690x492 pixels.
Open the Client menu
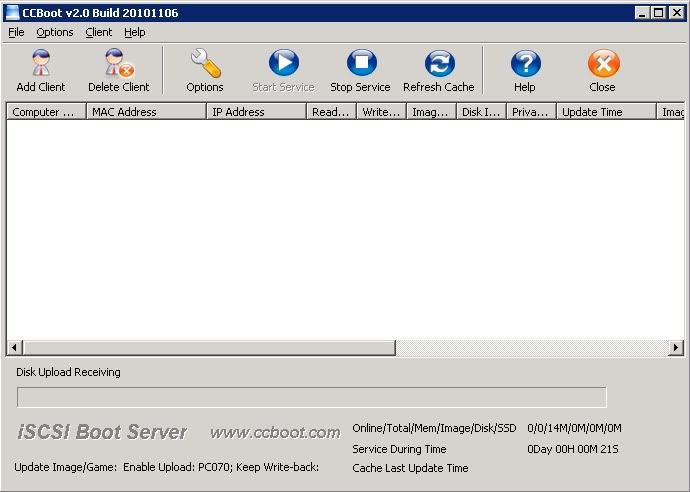pos(99,32)
